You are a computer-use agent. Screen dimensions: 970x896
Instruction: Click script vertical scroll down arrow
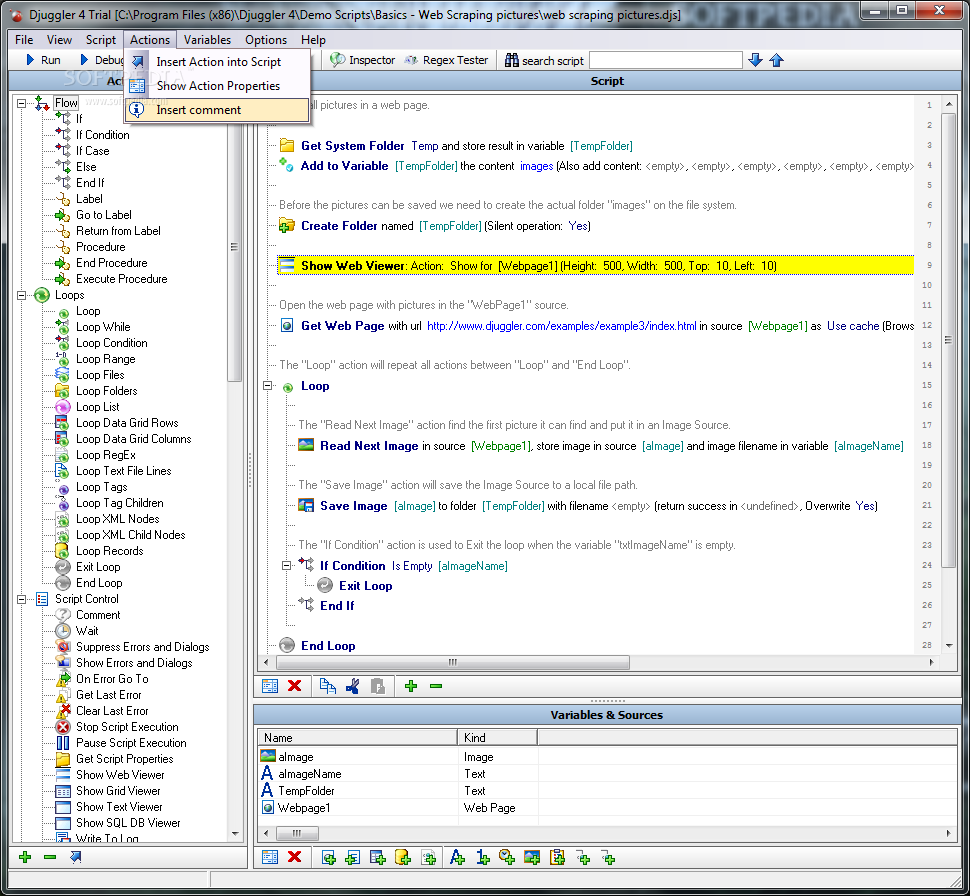pyautogui.click(x=949, y=645)
